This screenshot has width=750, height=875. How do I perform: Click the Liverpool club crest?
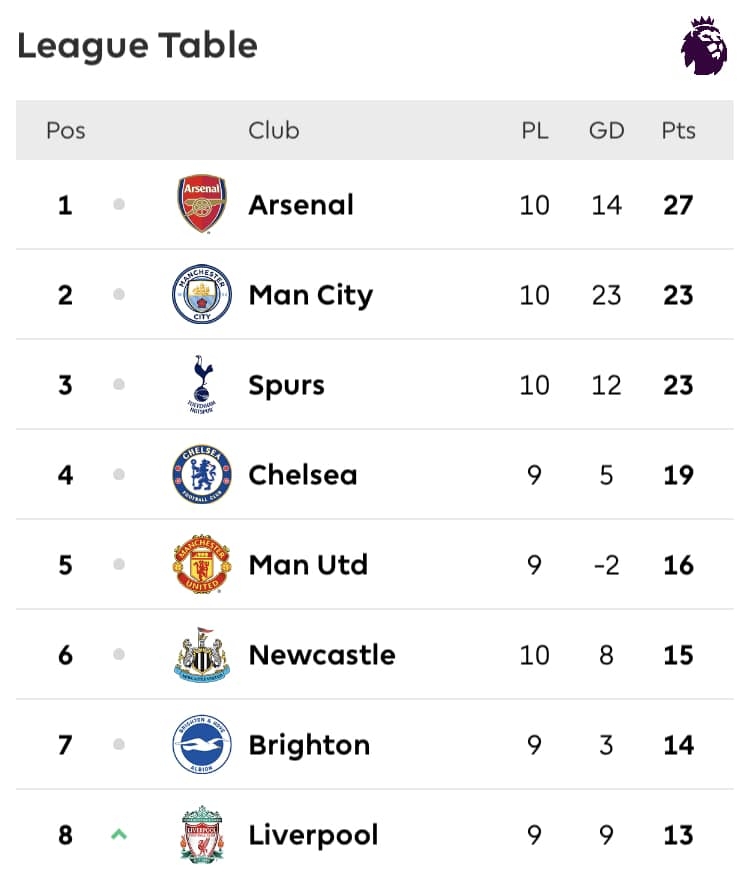(201, 834)
